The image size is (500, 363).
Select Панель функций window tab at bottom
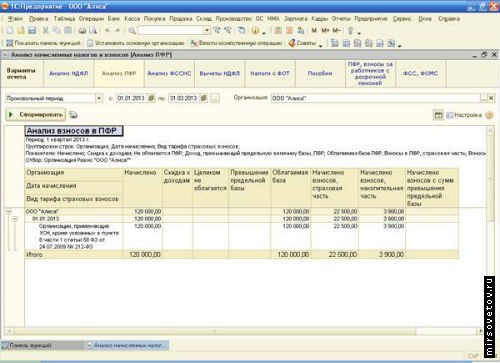coord(42,346)
